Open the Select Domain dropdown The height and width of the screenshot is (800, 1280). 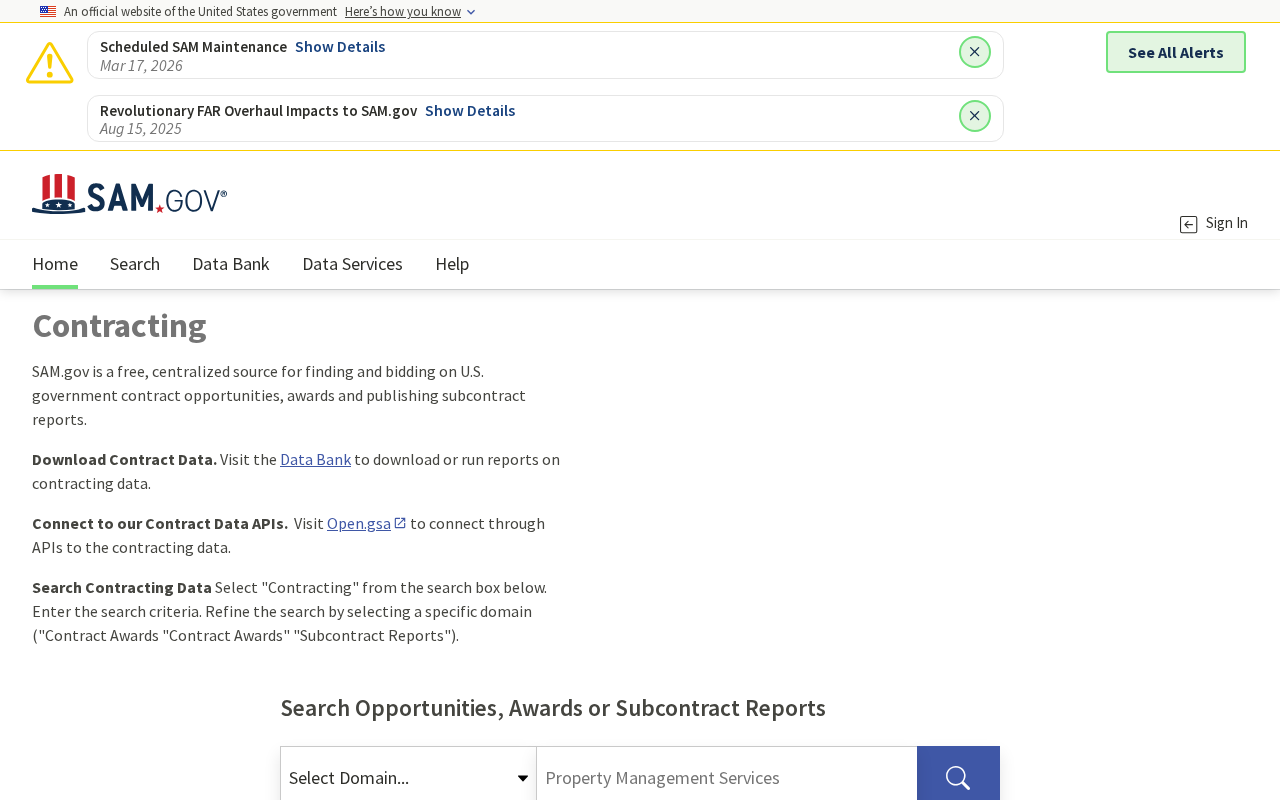(x=408, y=777)
